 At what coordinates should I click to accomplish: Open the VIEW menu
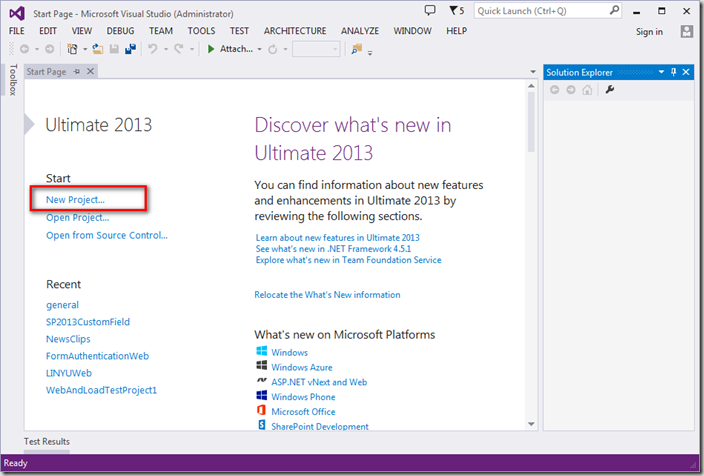pos(82,31)
